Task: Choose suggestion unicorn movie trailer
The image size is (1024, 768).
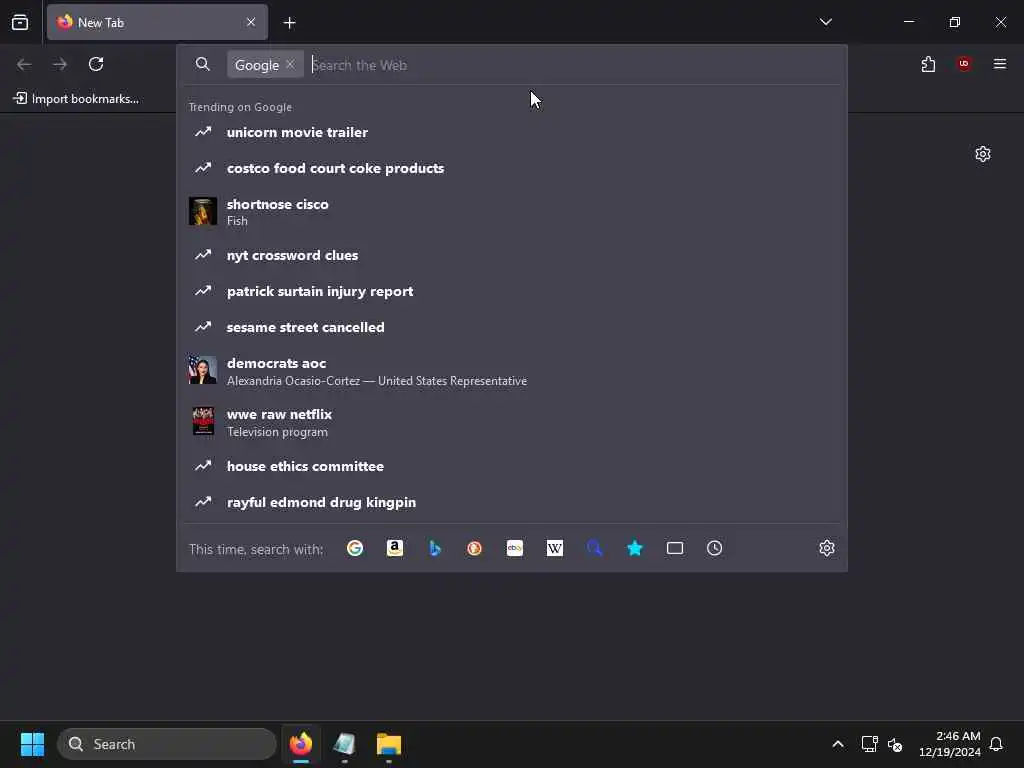Action: [512, 132]
